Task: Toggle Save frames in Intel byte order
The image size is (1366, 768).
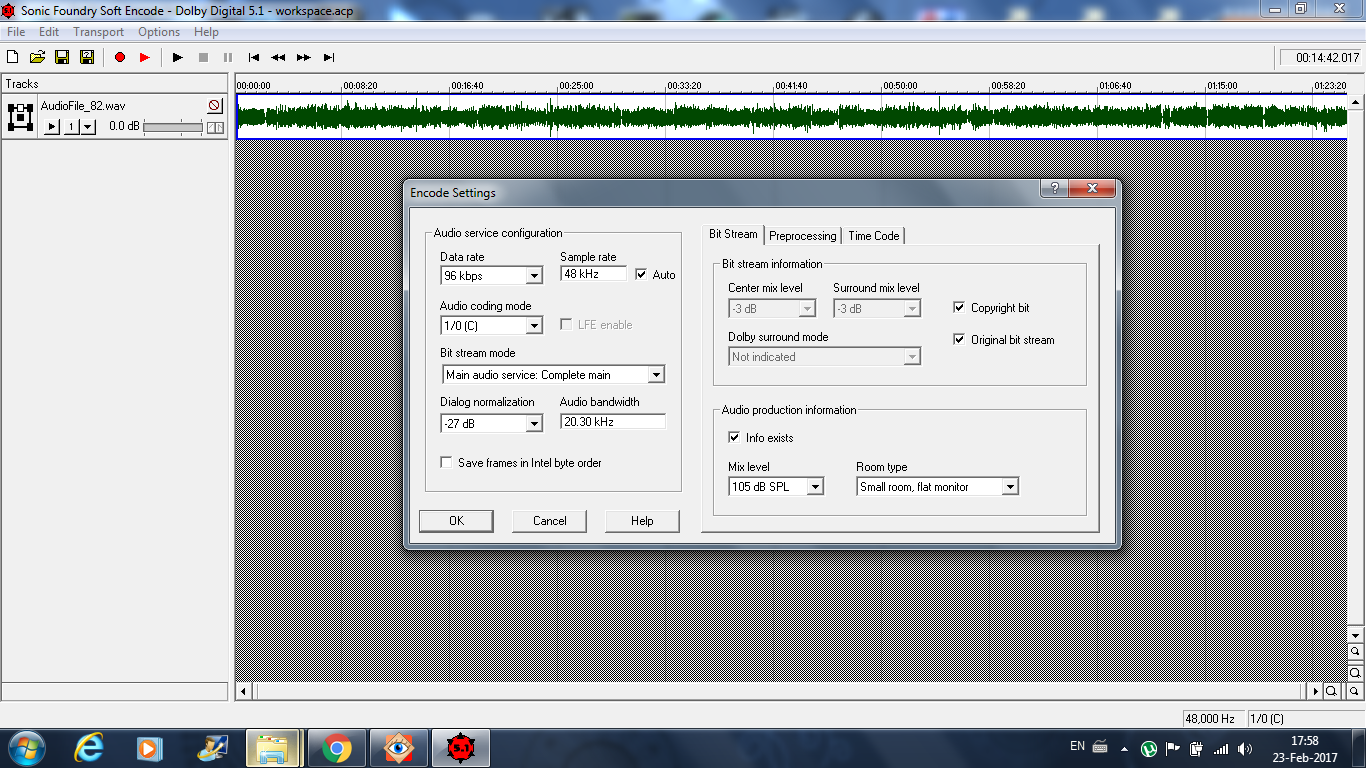Action: (447, 463)
